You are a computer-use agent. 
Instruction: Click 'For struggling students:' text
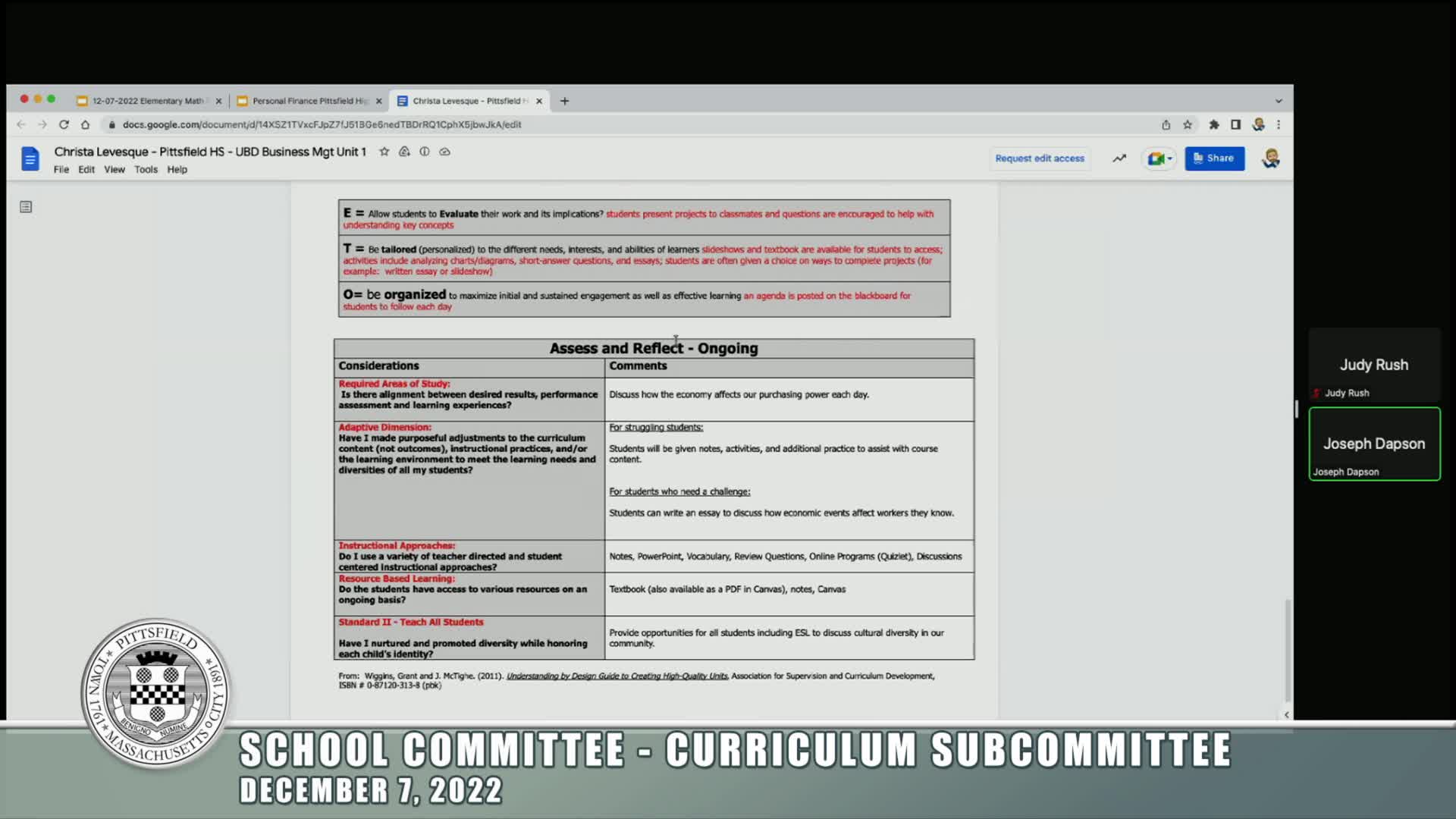(x=656, y=428)
